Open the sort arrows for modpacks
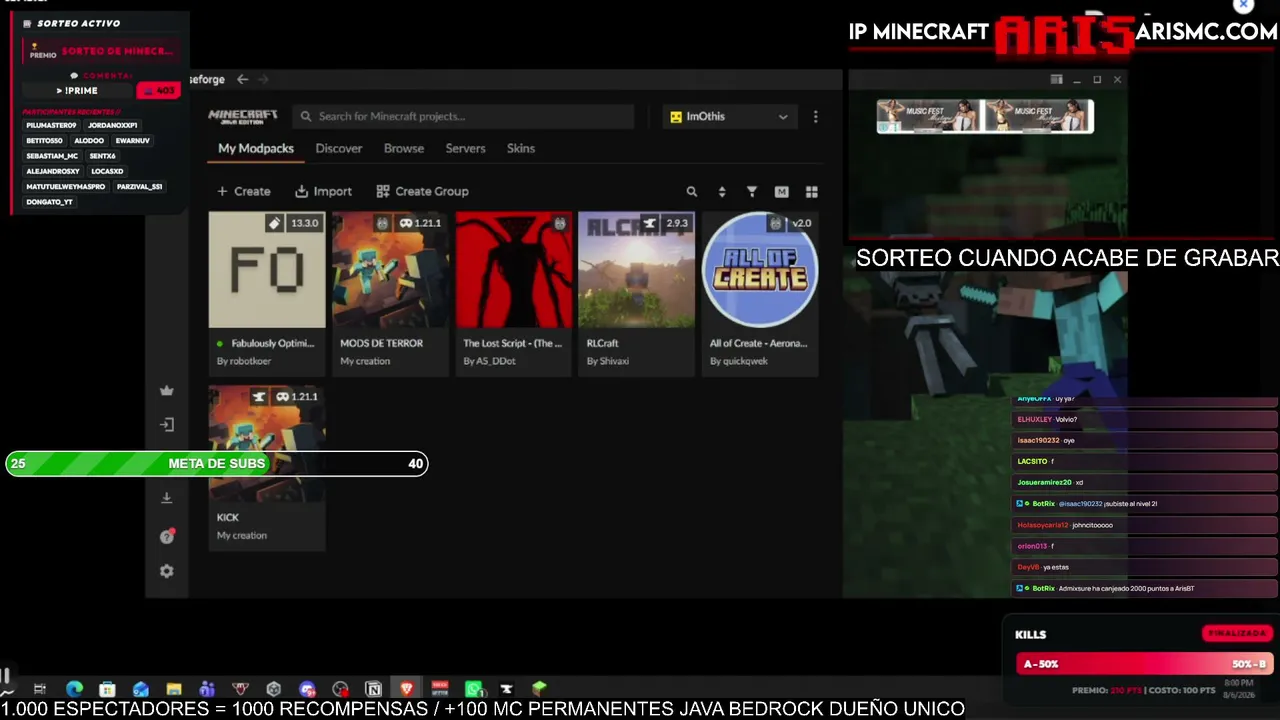Image resolution: width=1280 pixels, height=720 pixels. click(721, 191)
